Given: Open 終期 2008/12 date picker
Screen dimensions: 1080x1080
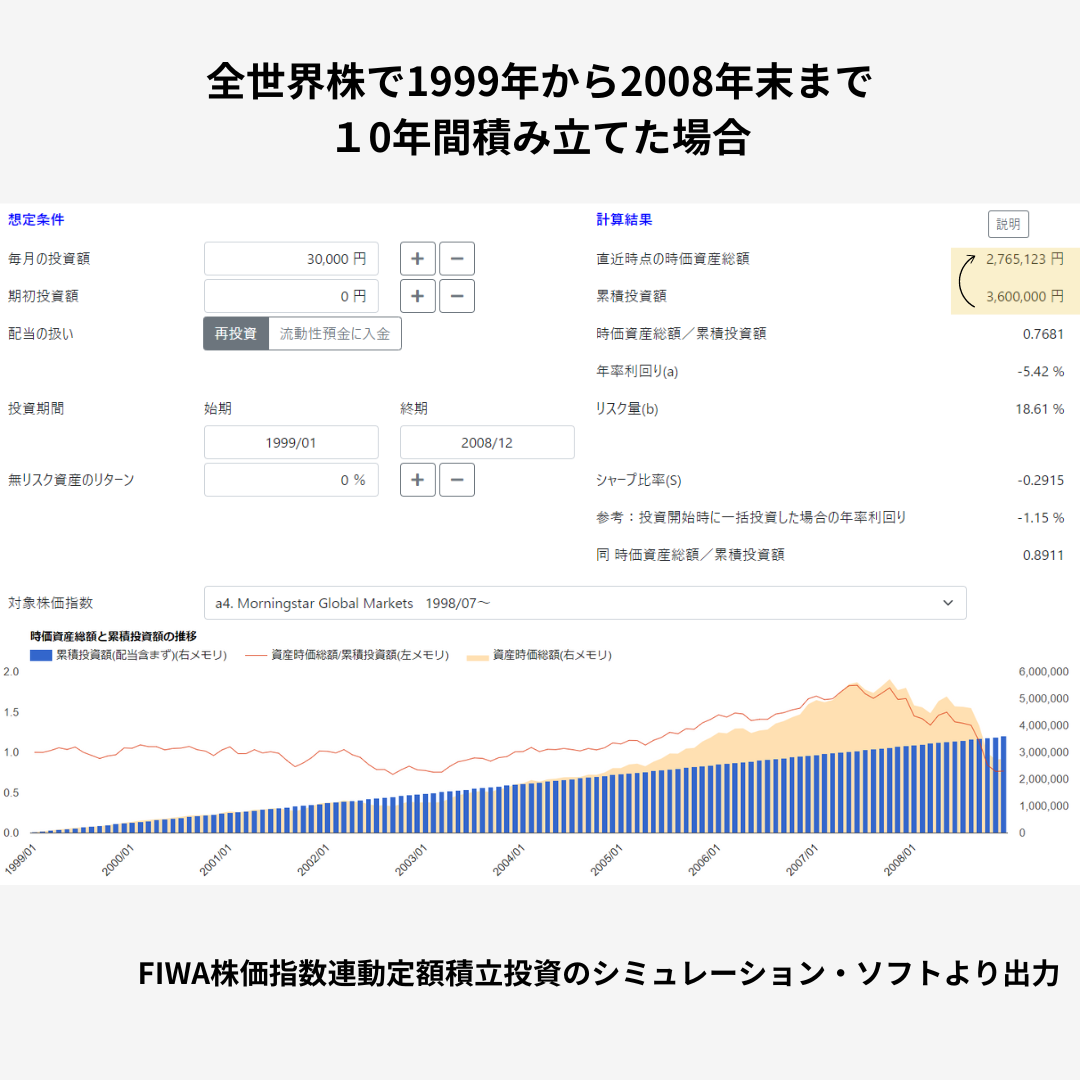Looking at the screenshot, I should click(x=487, y=442).
